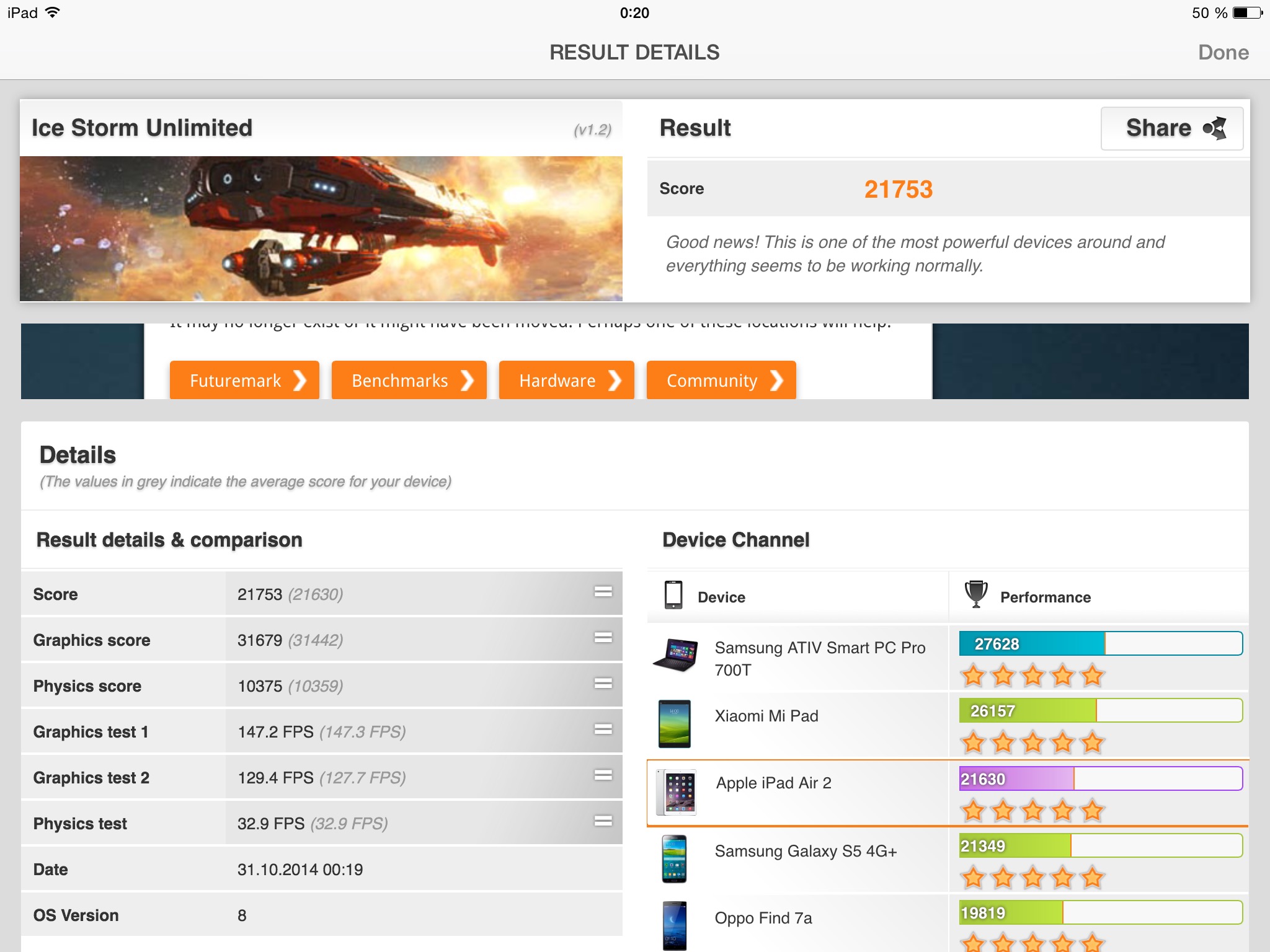The width and height of the screenshot is (1270, 952).
Task: Expand the Graphics test 1 row
Action: (603, 729)
